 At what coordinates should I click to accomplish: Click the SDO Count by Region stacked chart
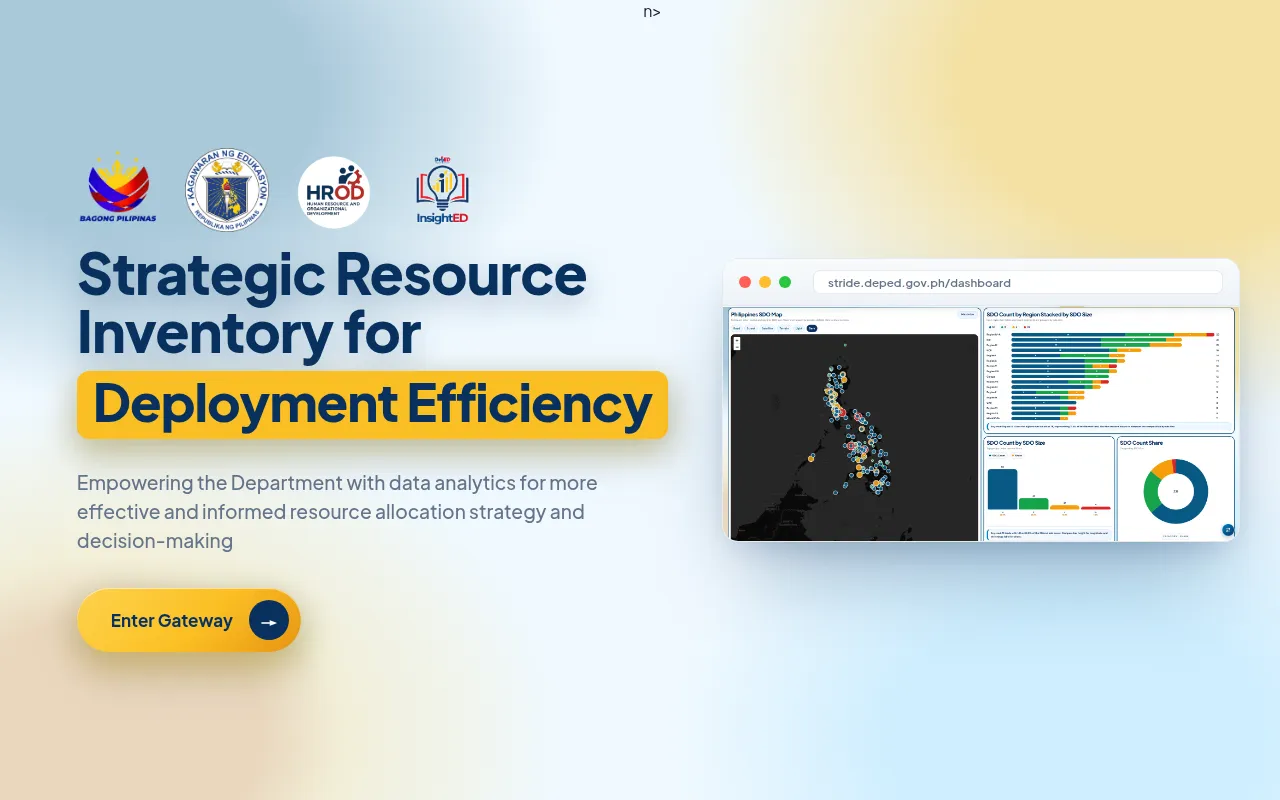[1109, 370]
